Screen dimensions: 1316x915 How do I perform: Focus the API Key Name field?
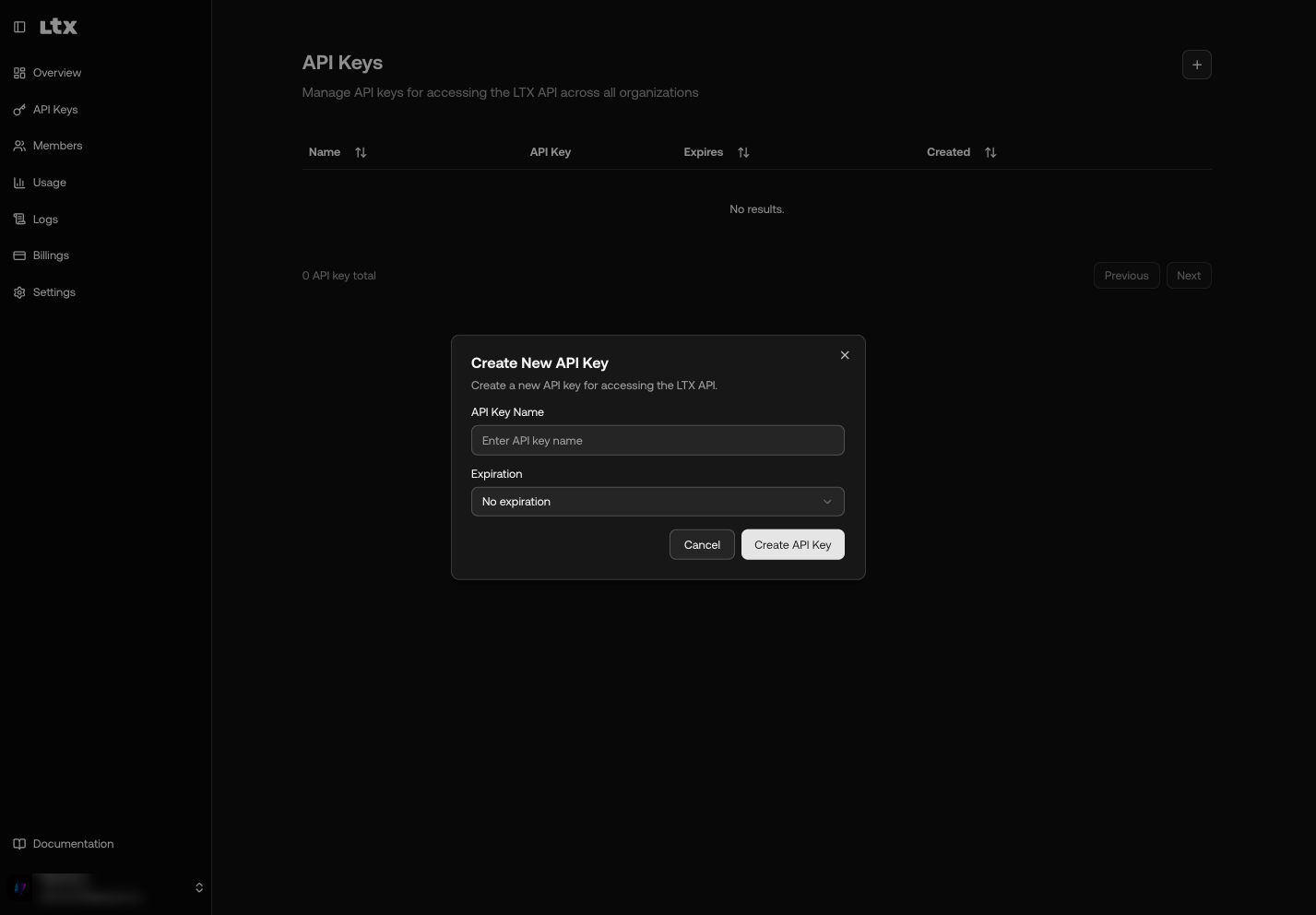(657, 441)
